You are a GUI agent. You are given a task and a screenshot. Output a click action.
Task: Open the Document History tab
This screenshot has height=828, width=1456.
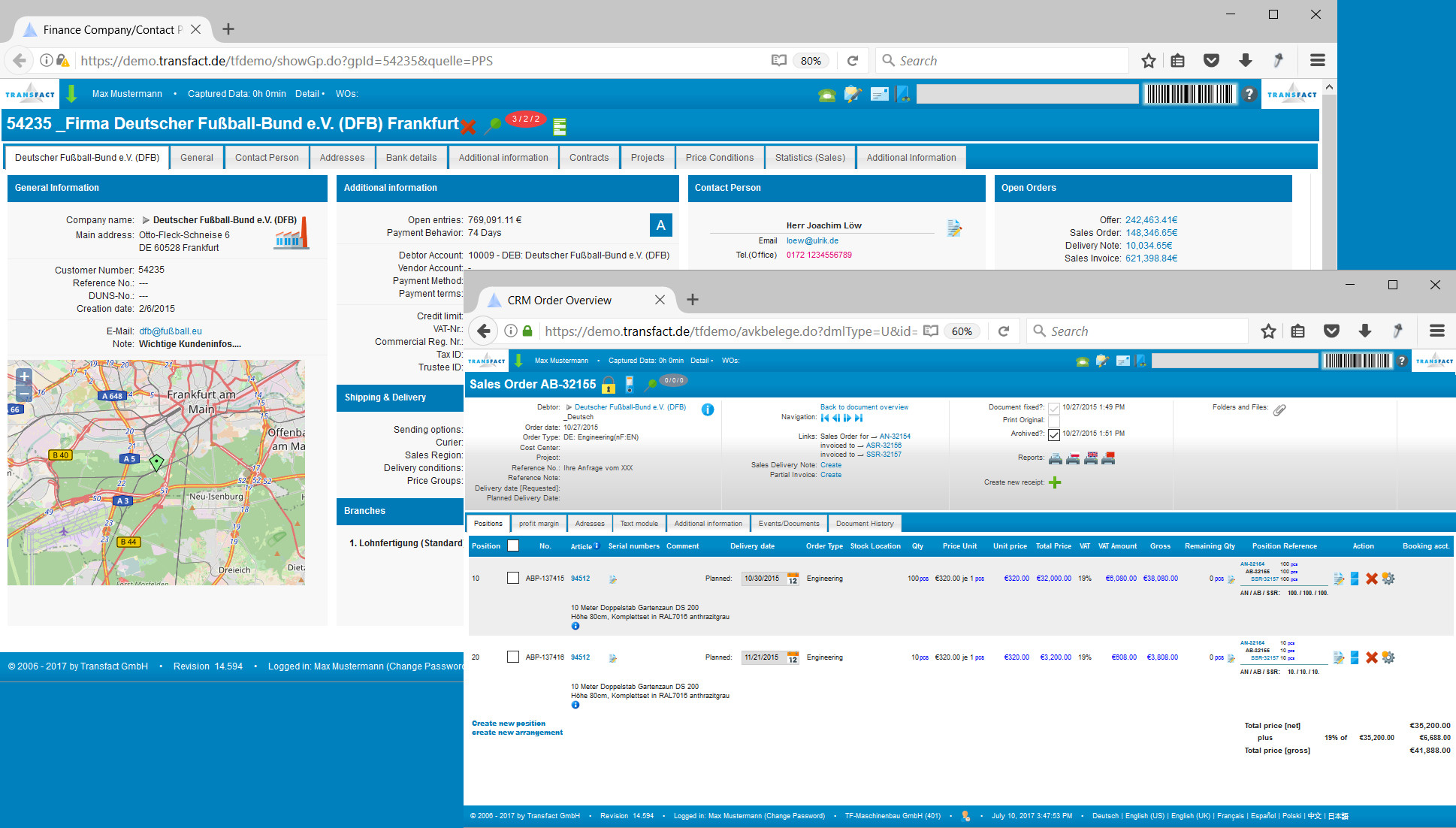[865, 524]
